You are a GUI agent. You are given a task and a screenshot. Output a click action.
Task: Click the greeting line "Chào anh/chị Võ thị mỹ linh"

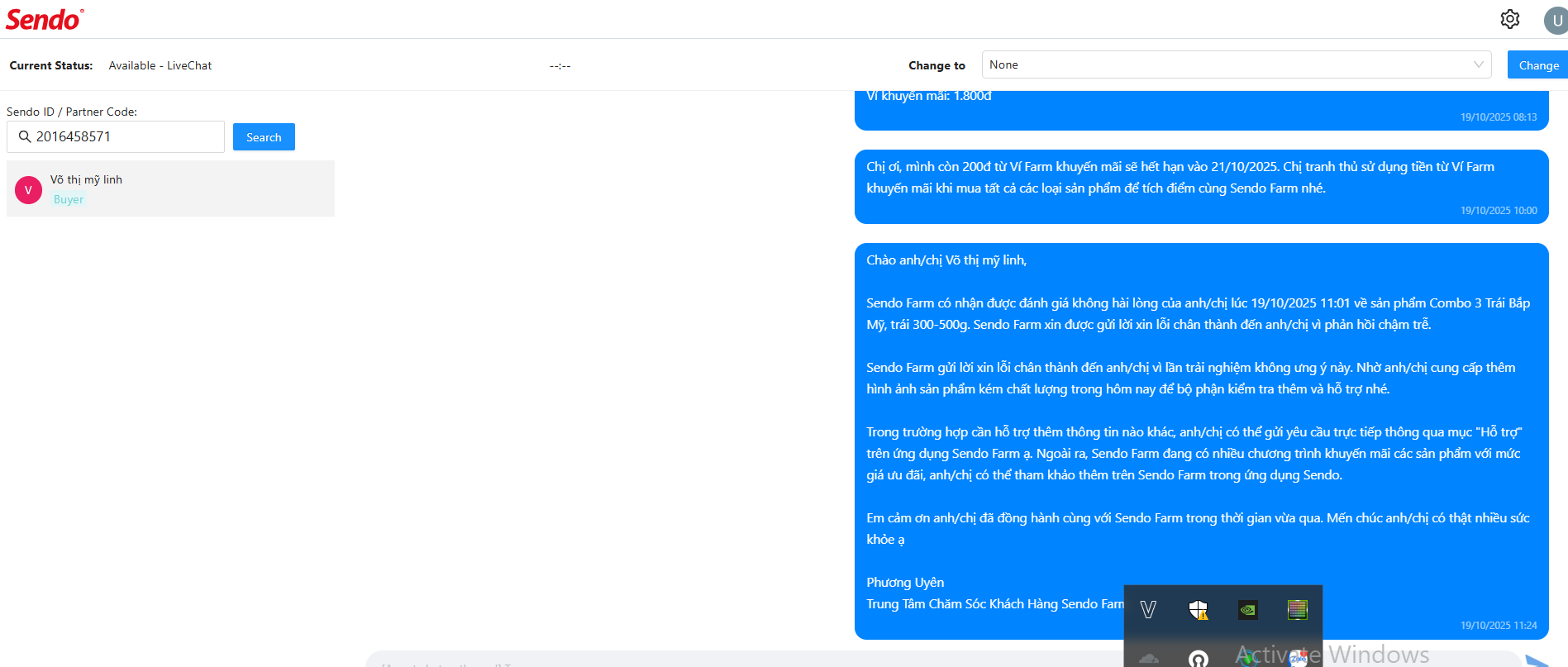[x=946, y=260]
